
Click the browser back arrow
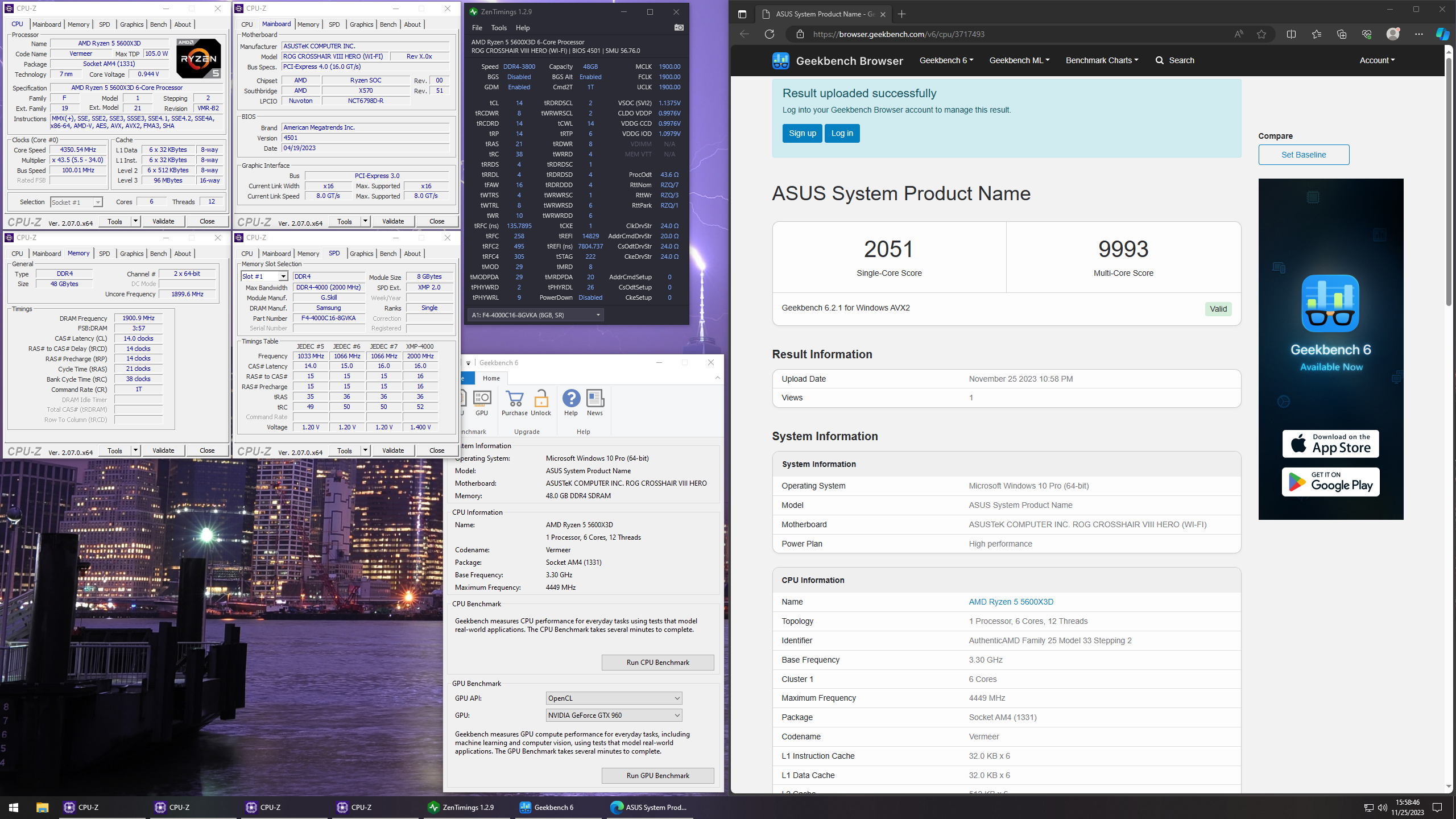744,34
